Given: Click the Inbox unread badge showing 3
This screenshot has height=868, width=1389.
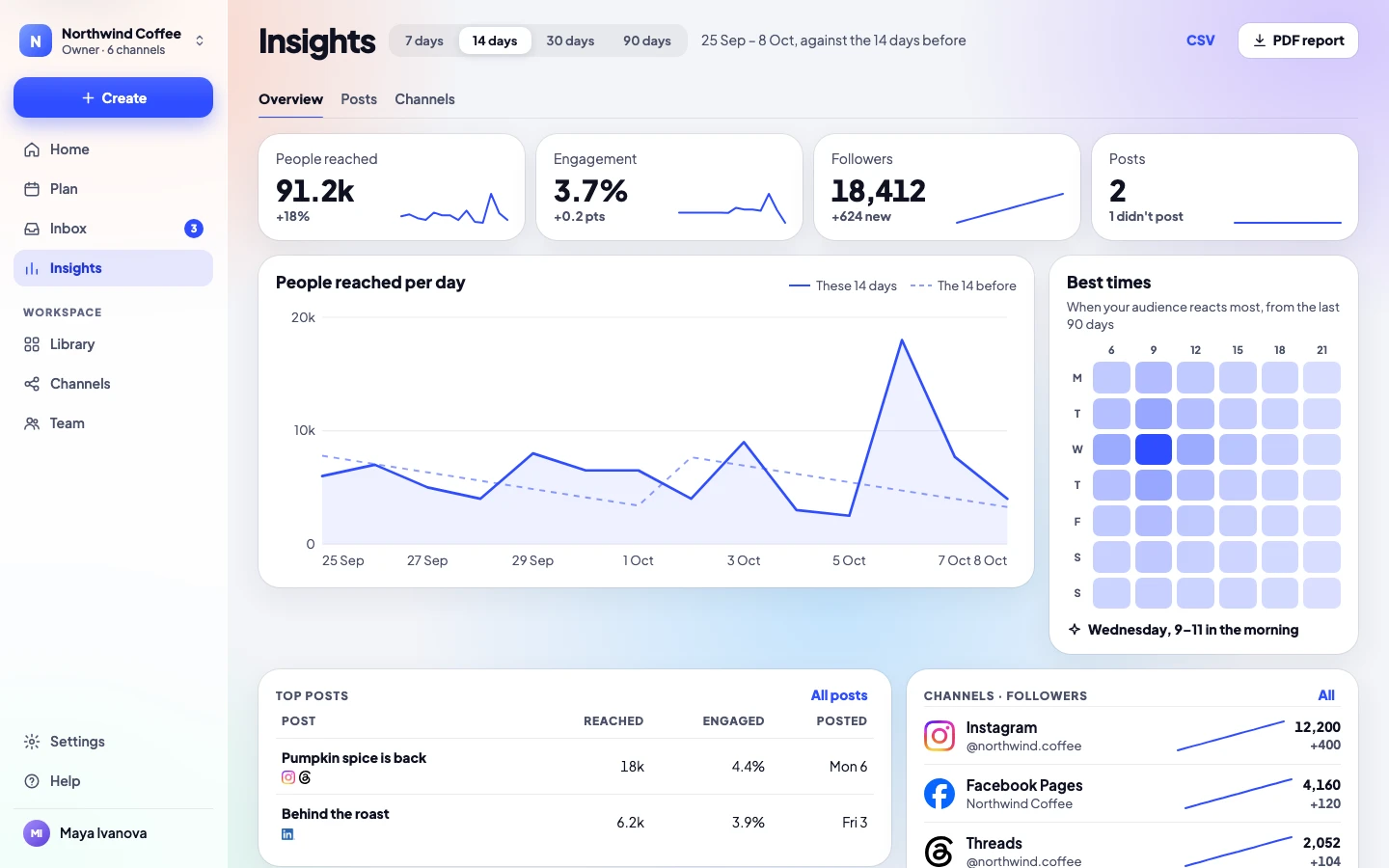Looking at the screenshot, I should 194,229.
